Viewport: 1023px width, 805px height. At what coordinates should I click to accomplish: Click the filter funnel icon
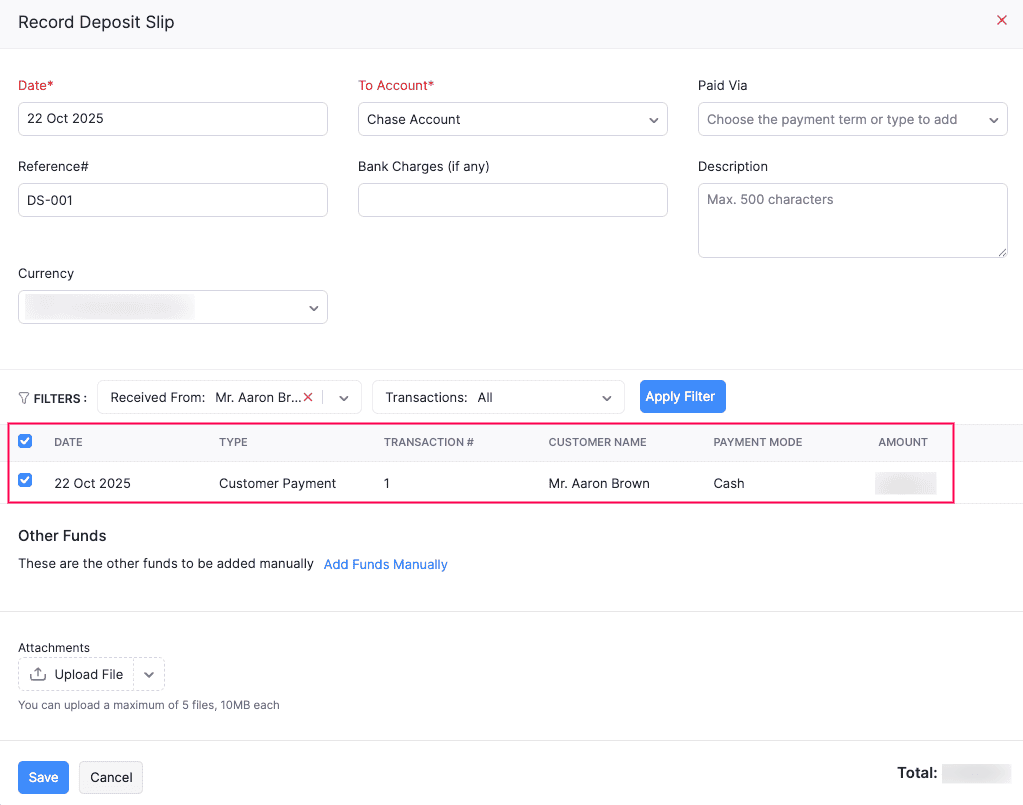24,398
